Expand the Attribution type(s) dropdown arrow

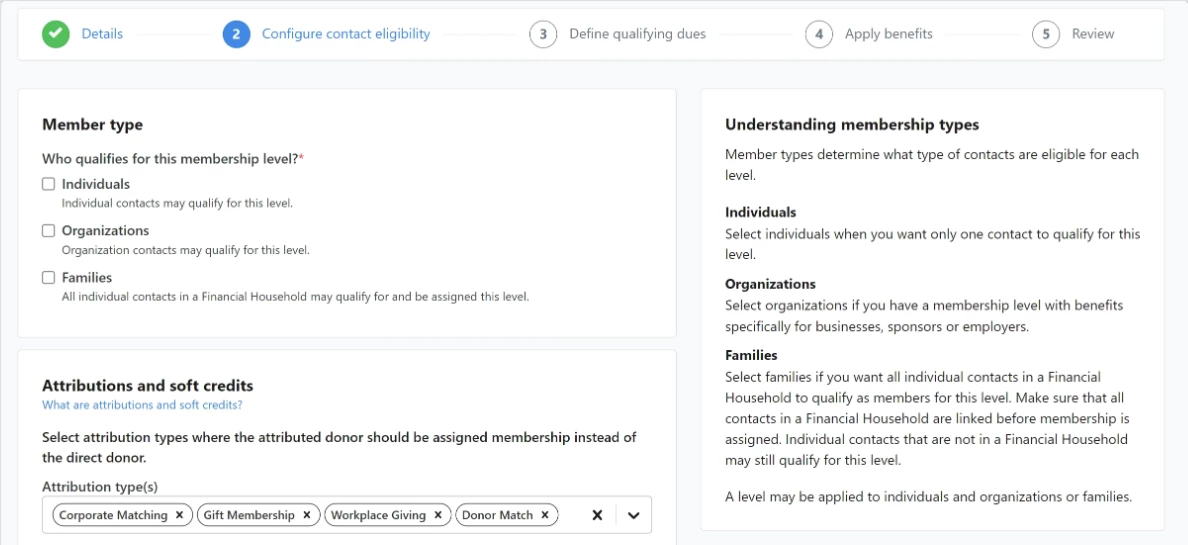634,515
